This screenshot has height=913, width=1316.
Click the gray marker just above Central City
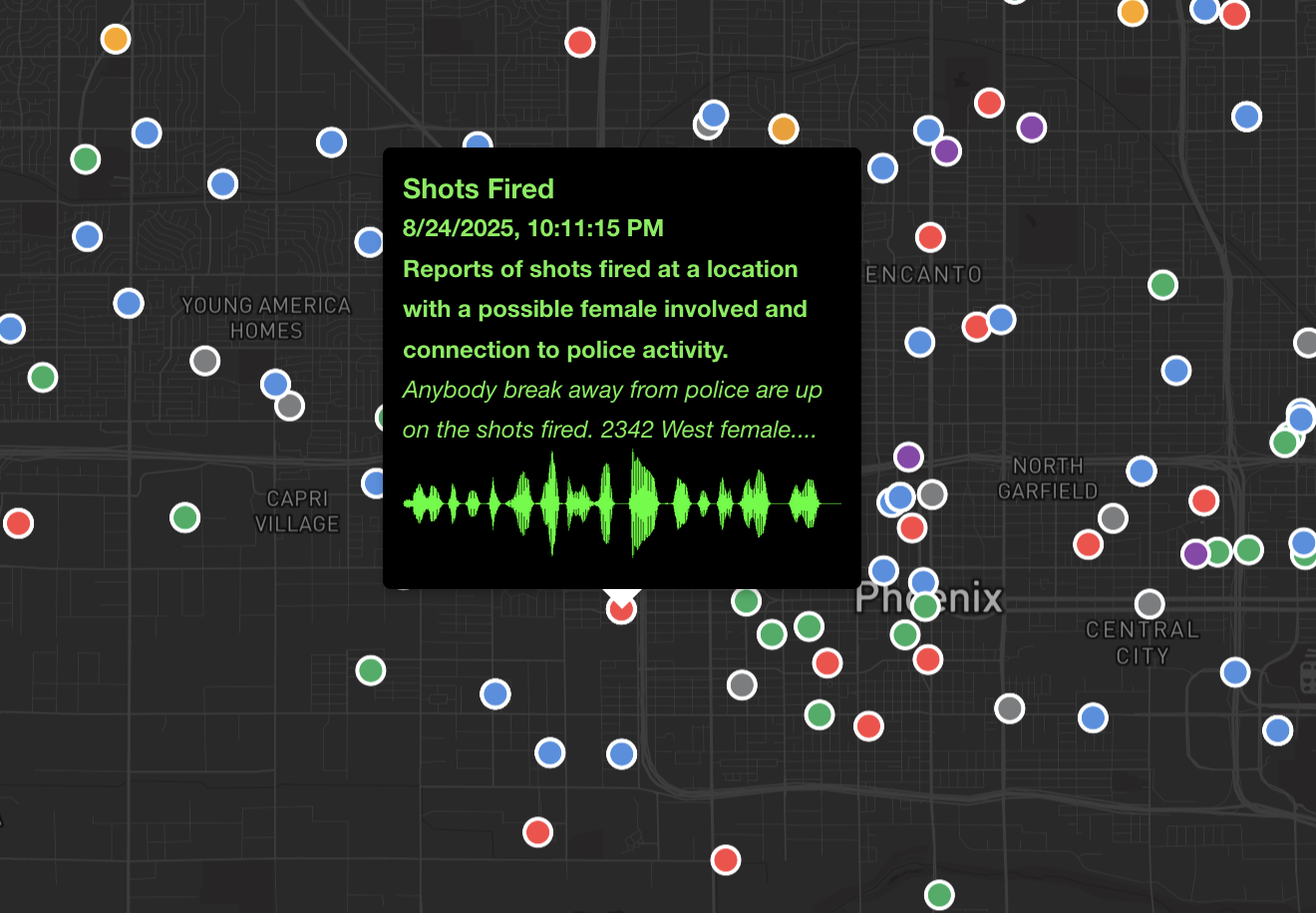(x=1150, y=603)
